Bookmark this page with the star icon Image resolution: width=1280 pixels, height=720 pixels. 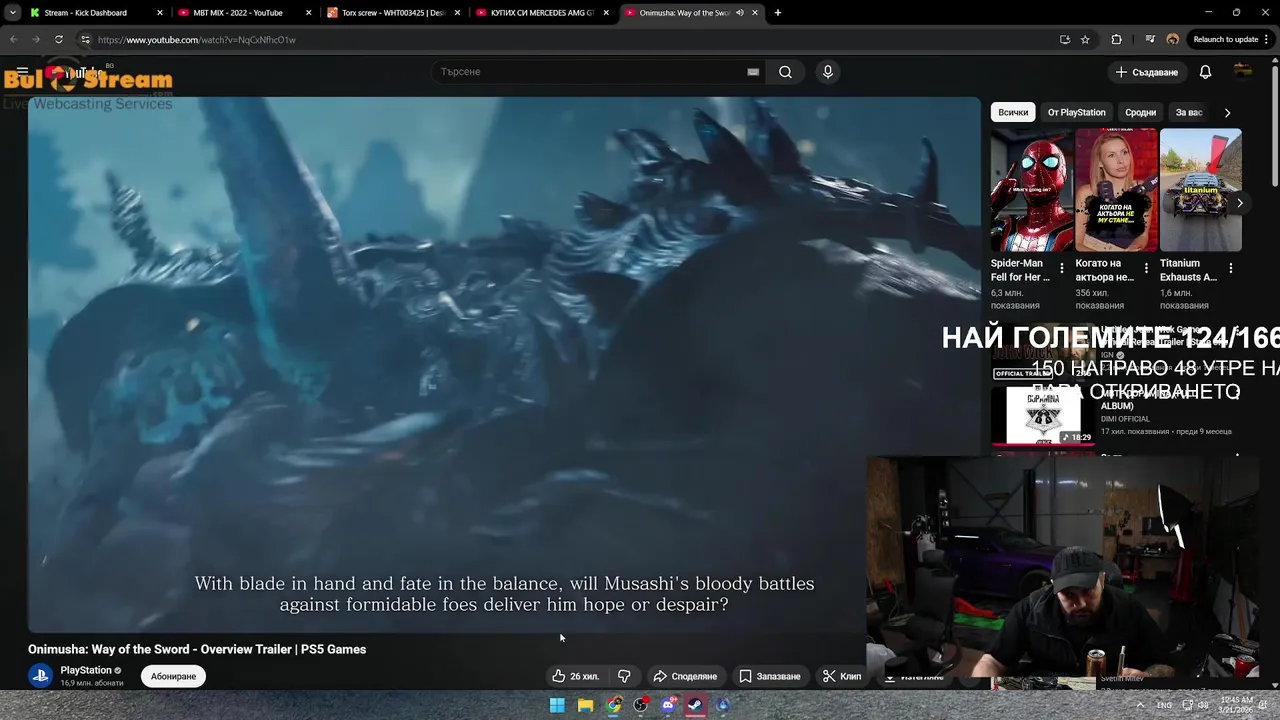point(1085,40)
